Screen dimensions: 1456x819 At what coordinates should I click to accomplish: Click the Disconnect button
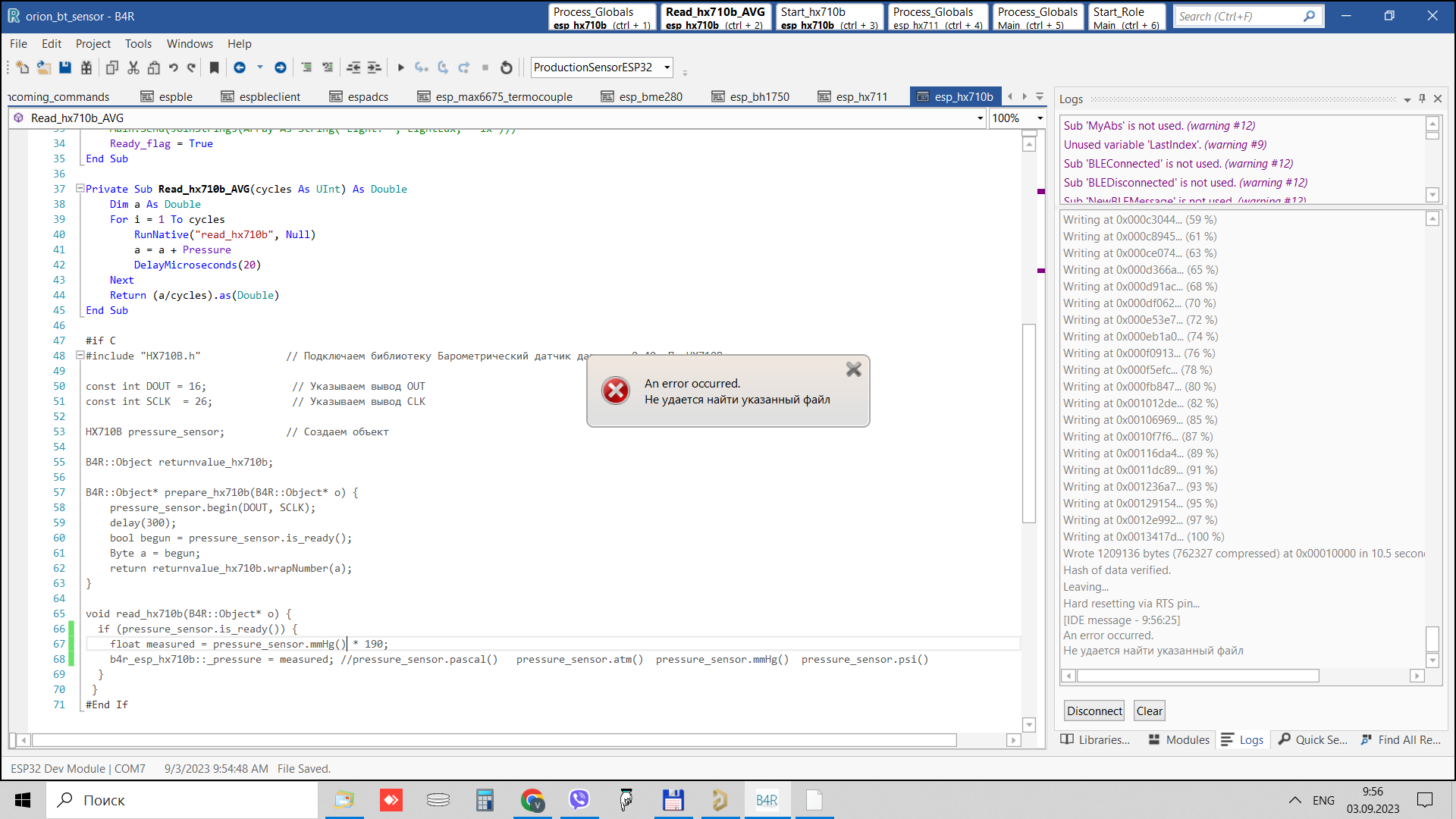(1094, 711)
